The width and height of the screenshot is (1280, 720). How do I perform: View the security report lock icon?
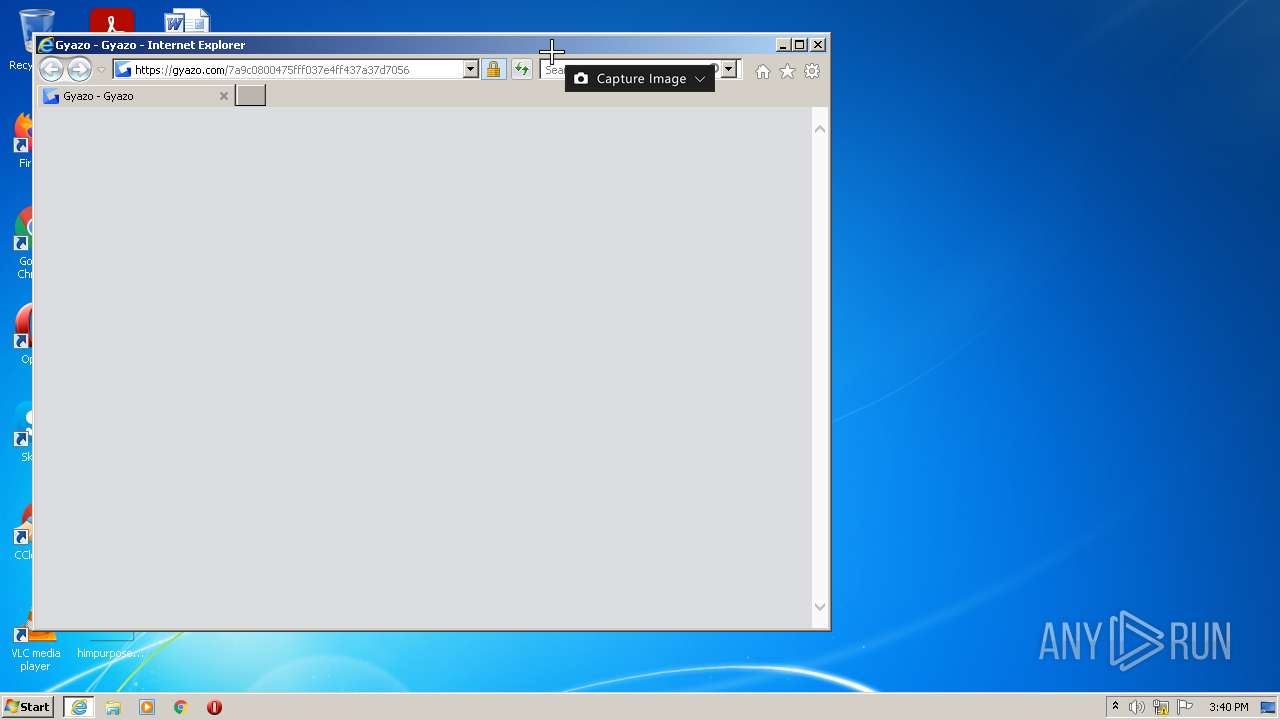coord(493,70)
